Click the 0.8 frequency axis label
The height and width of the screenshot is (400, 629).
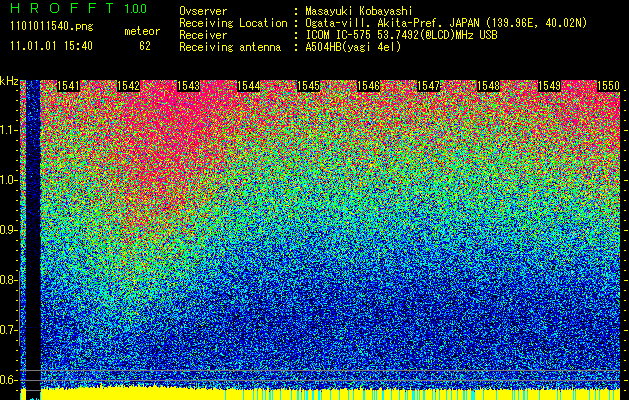(x=8, y=280)
